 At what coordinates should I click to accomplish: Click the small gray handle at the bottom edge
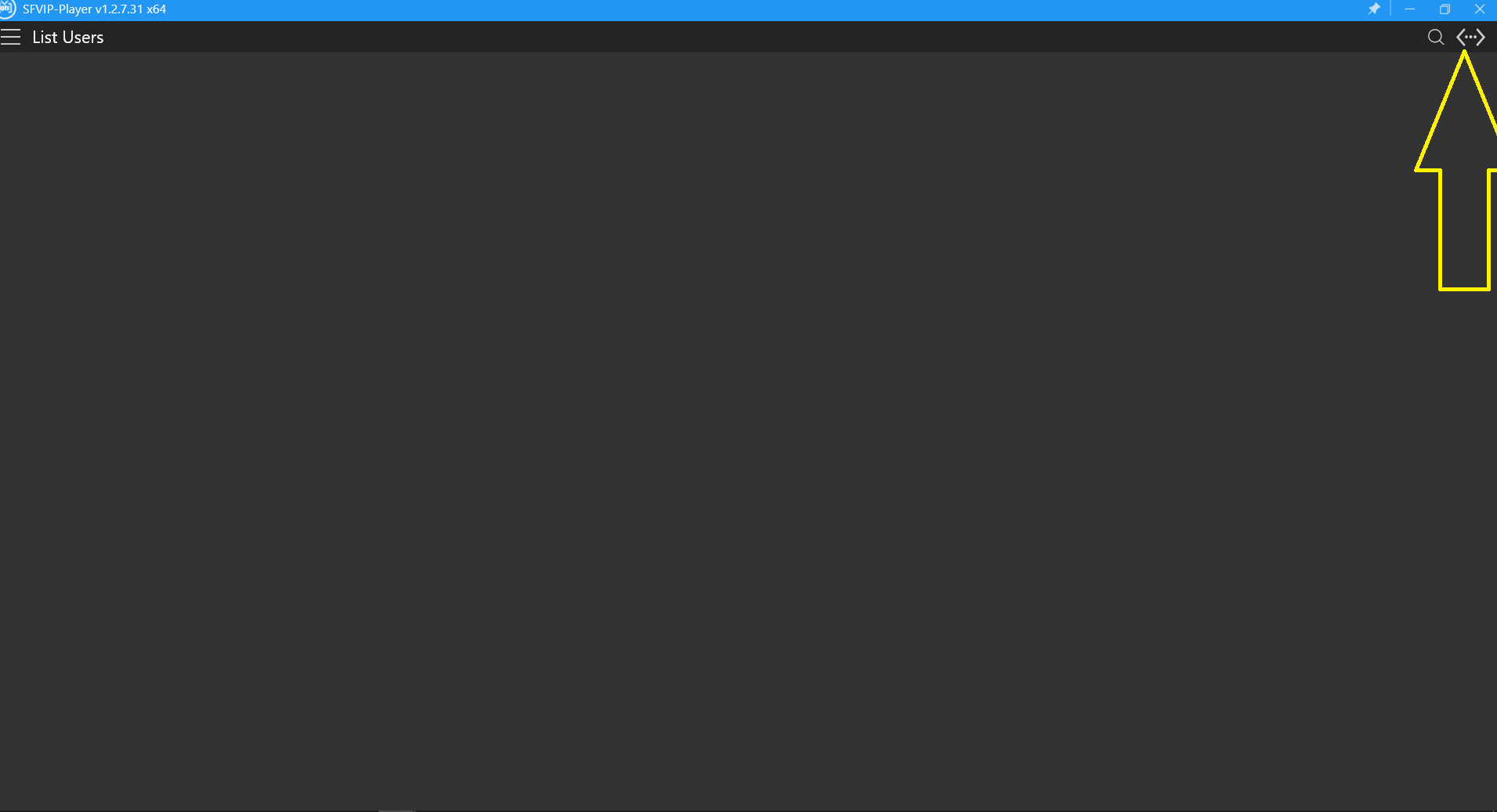point(396,810)
